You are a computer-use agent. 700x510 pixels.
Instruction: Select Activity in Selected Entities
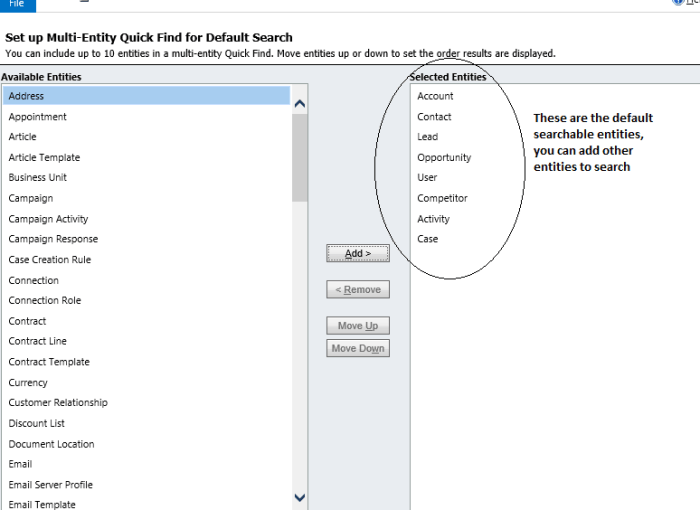click(433, 219)
